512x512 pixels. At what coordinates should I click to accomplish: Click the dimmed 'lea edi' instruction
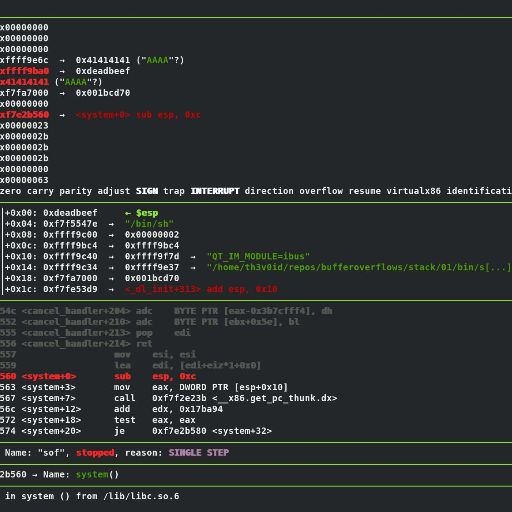[x=187, y=365]
